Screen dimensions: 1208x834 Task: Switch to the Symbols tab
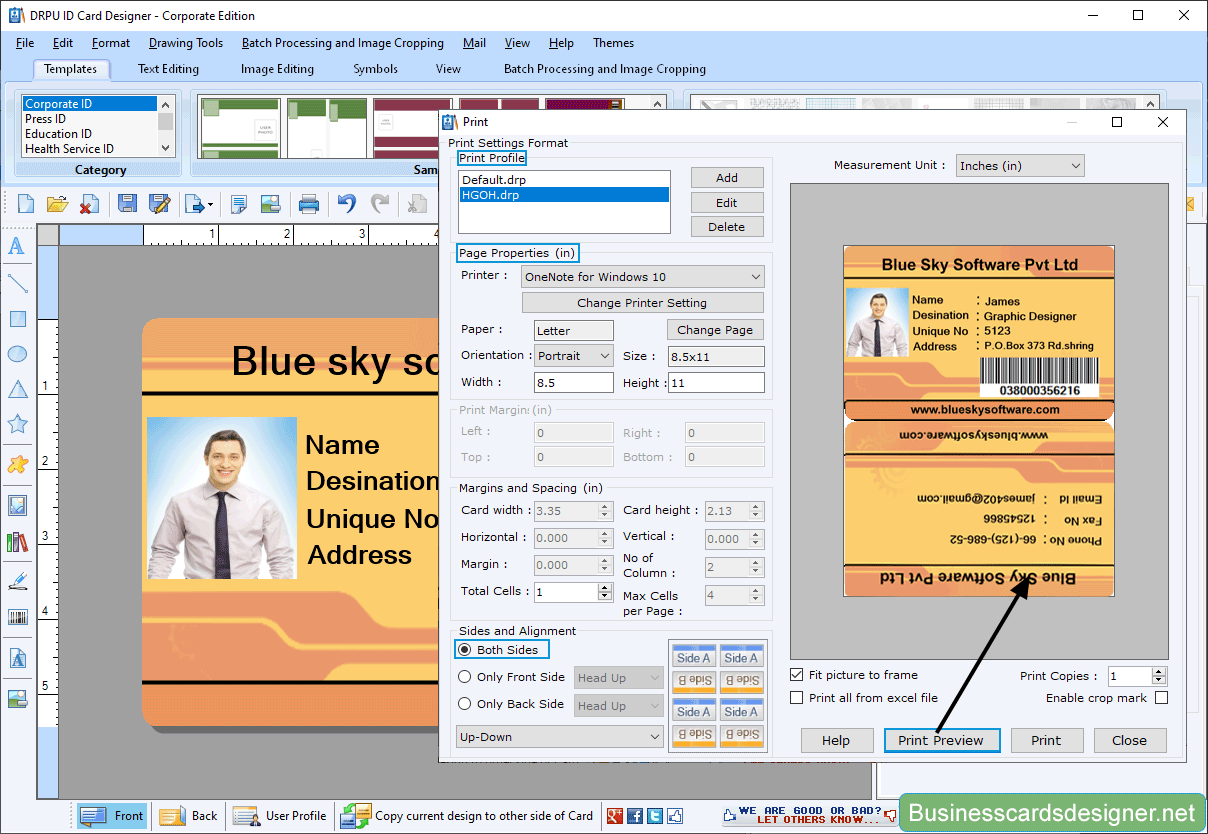coord(375,69)
